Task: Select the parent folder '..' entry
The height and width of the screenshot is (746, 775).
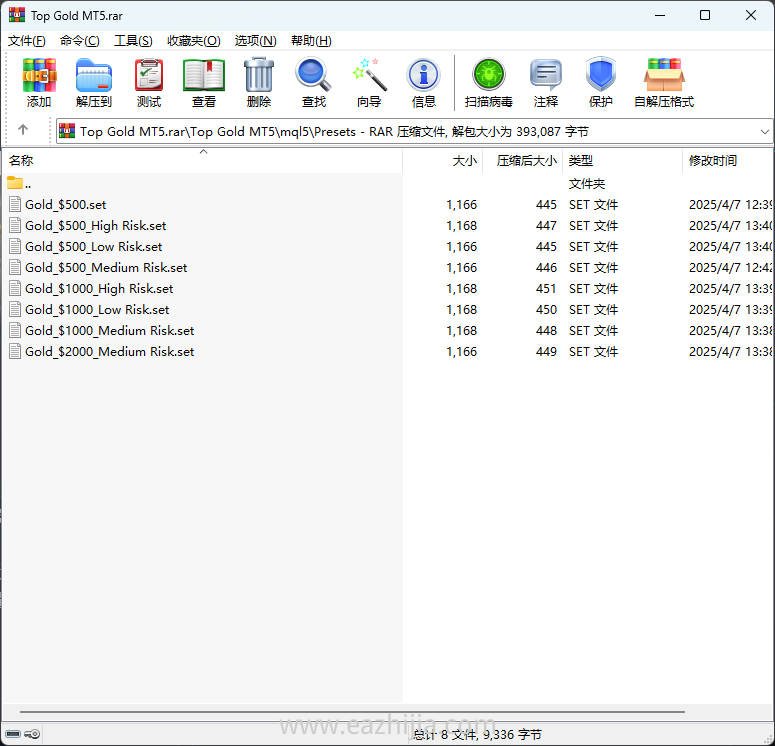Action: 20,183
